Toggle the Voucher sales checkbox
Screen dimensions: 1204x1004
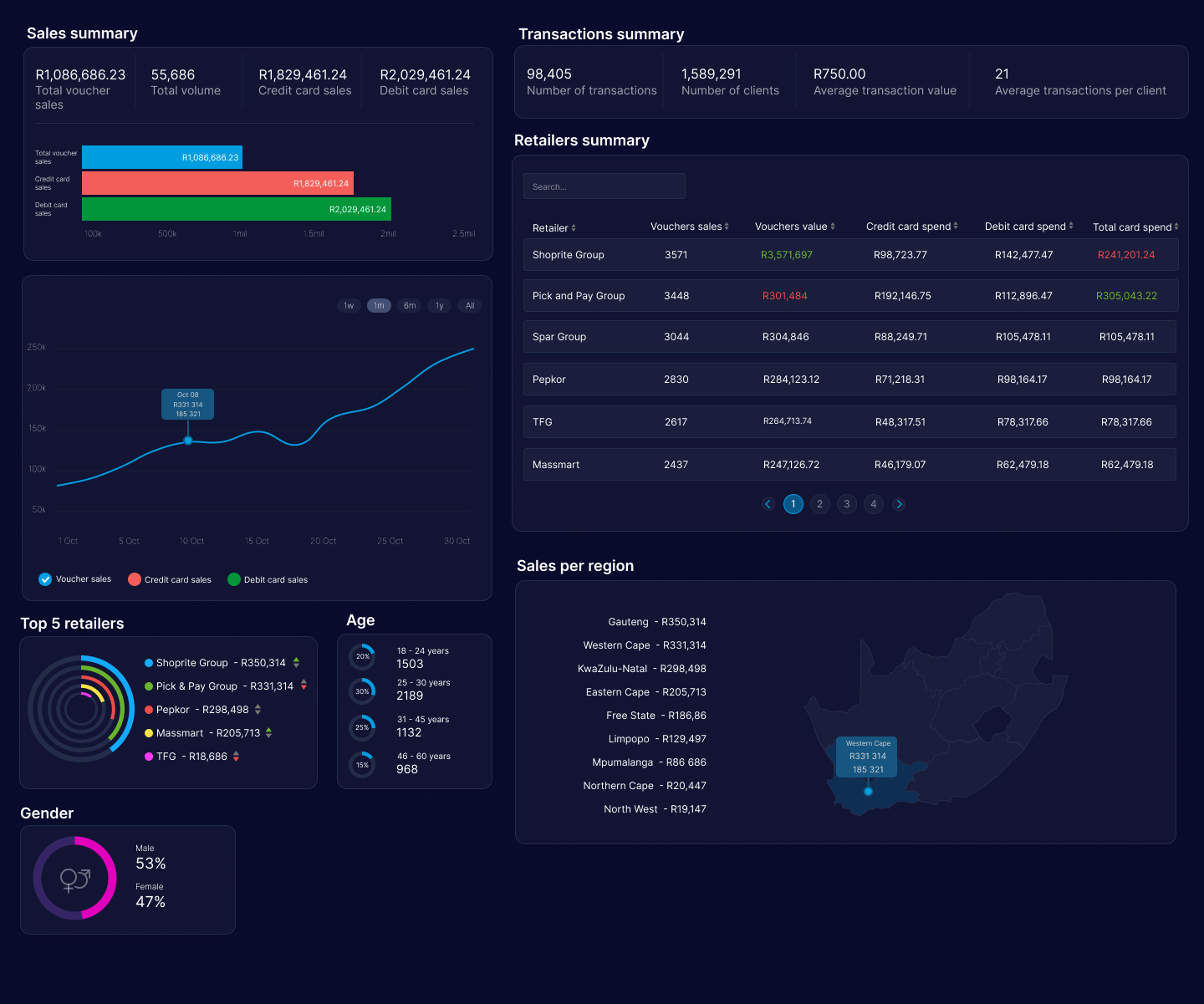point(45,579)
